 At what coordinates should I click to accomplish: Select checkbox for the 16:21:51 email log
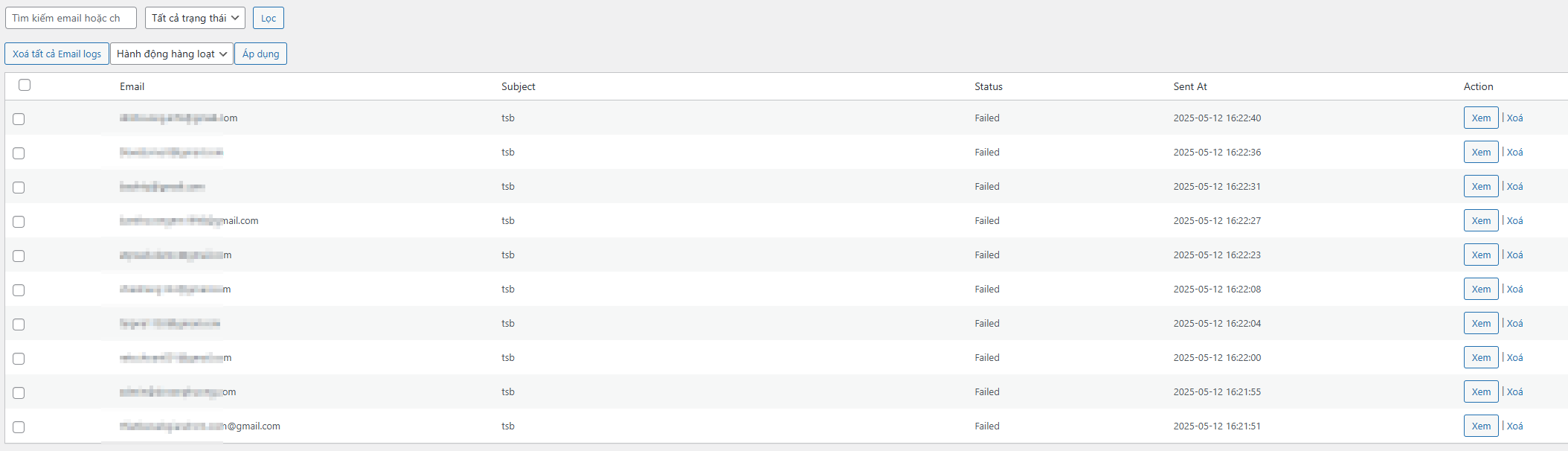[19, 427]
